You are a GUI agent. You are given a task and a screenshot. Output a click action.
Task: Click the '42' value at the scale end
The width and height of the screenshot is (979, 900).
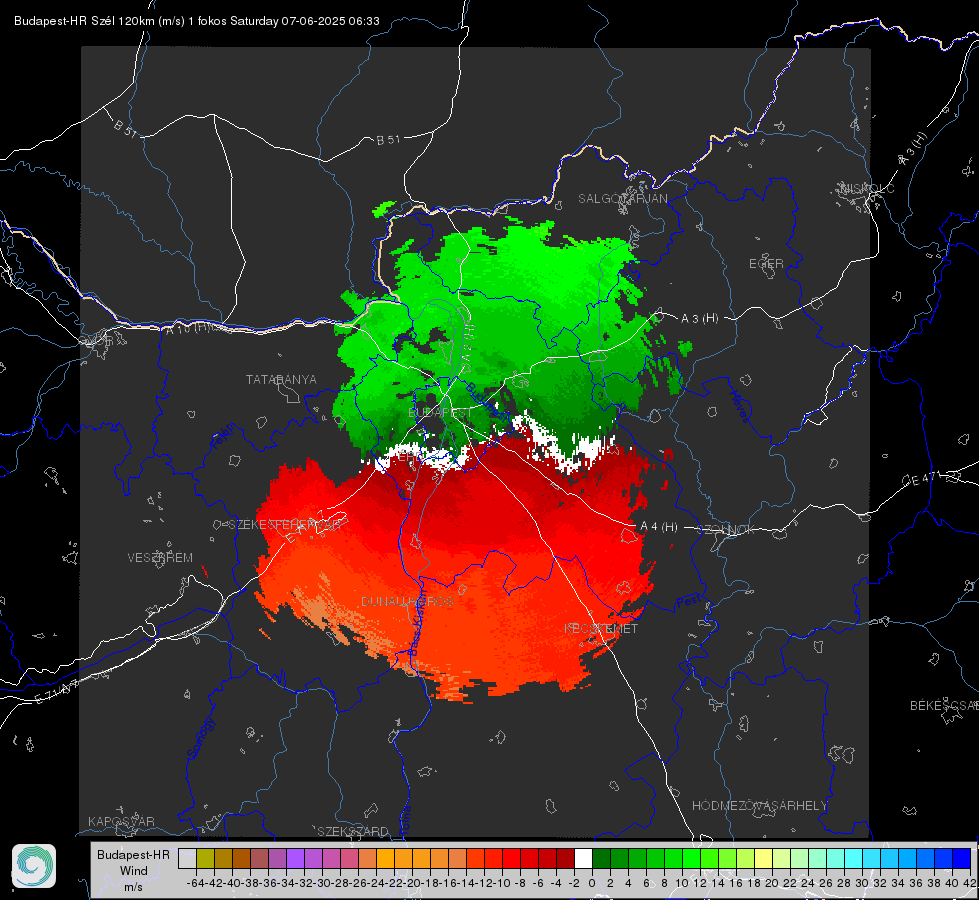tap(969, 883)
